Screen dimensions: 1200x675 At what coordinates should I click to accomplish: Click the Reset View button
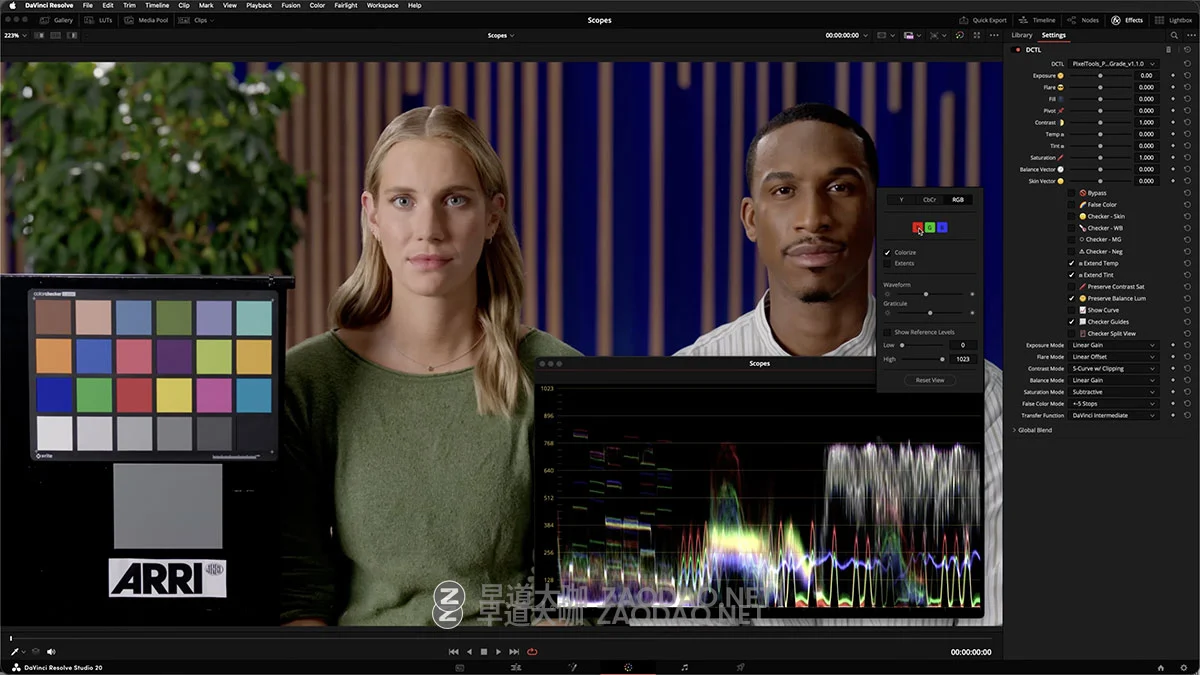(x=930, y=380)
